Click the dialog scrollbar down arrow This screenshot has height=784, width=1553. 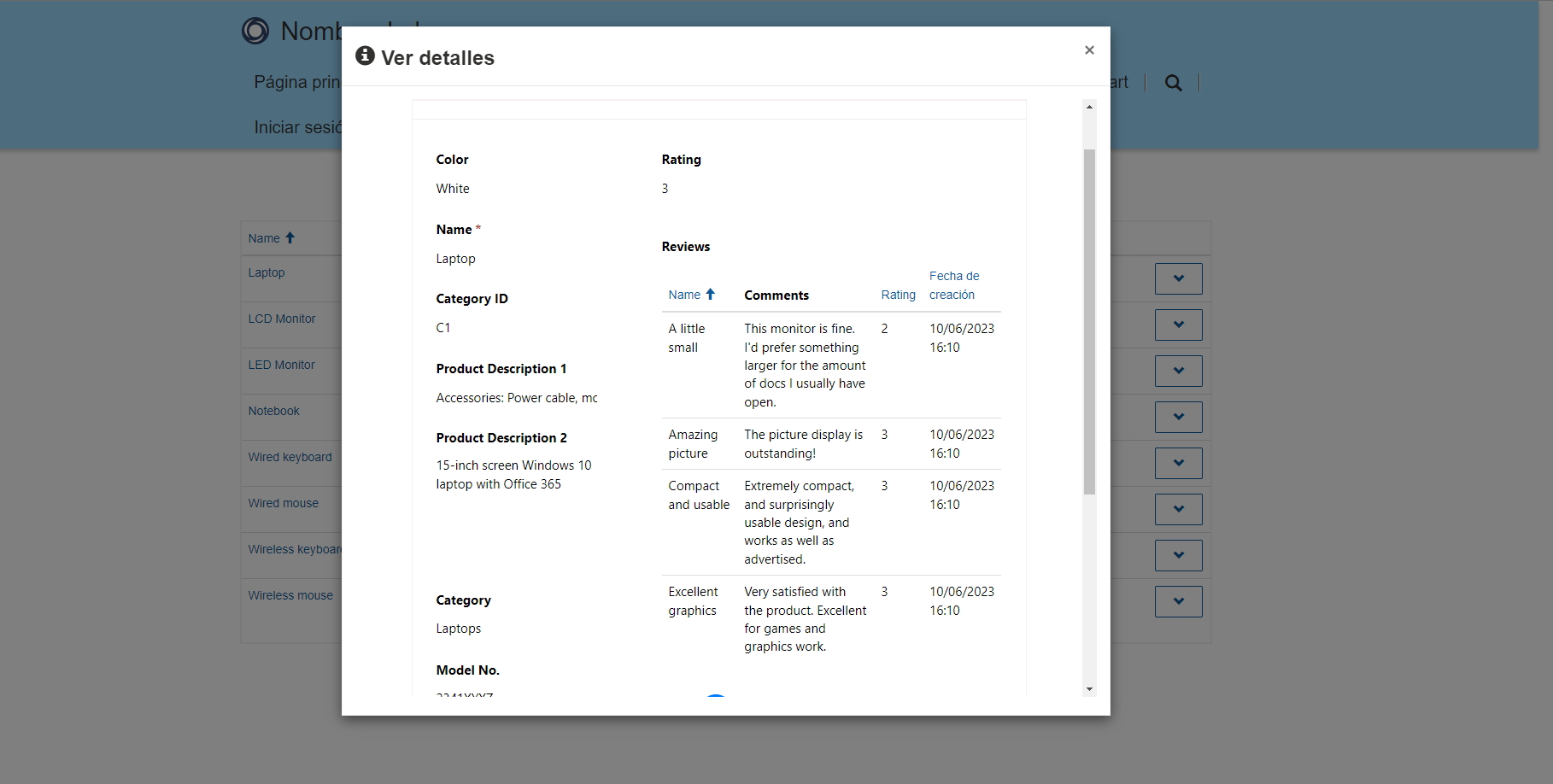(1089, 689)
